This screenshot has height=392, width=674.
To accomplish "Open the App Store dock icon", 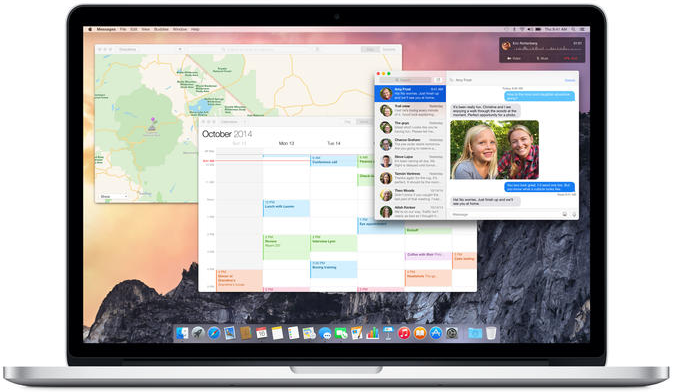I will (x=435, y=333).
